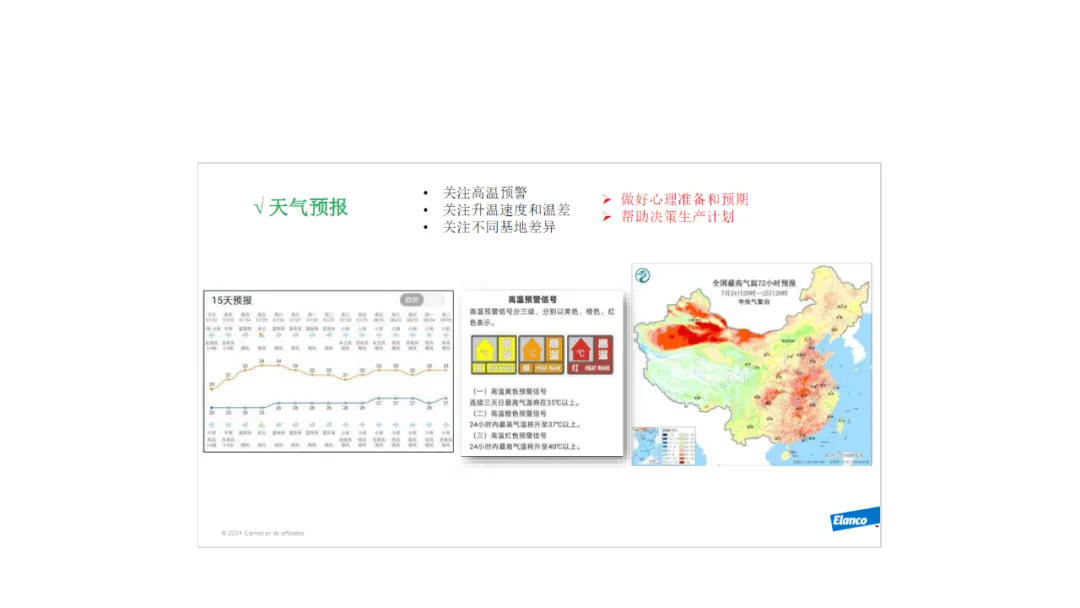Click red text 帮助决策生产计划

coord(678,216)
